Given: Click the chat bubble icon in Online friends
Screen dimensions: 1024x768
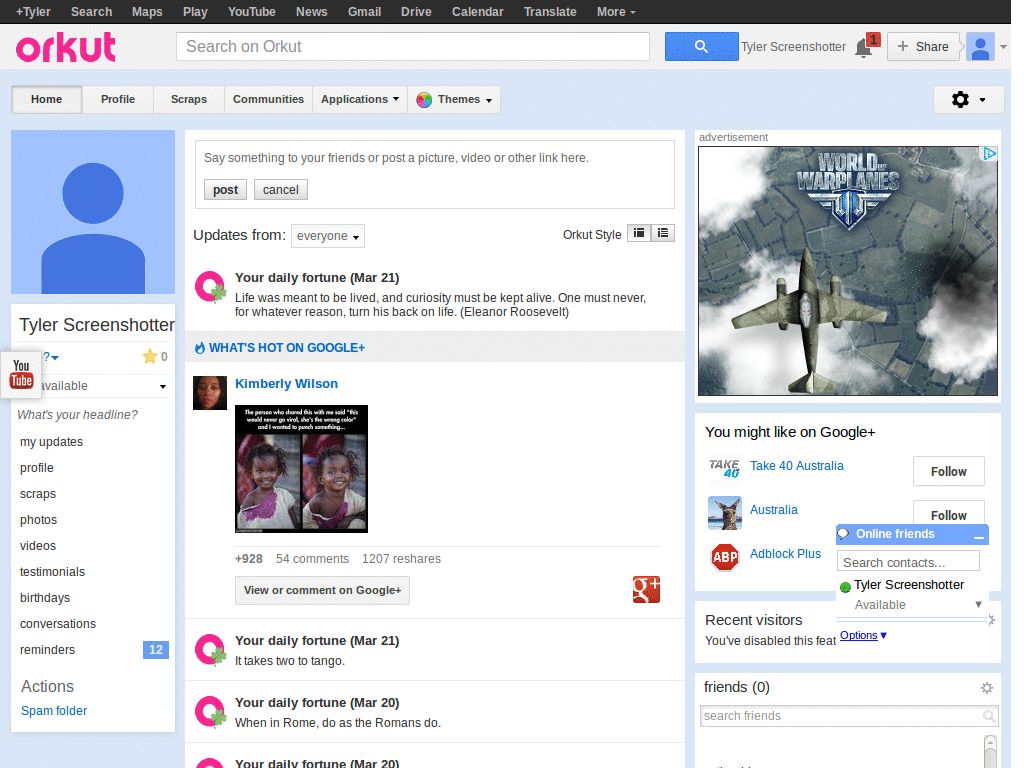Looking at the screenshot, I should click(844, 534).
